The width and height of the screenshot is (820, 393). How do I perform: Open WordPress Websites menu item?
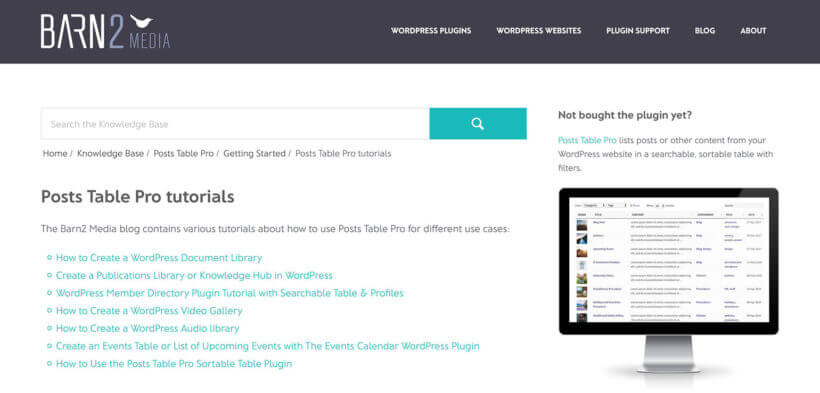[539, 31]
